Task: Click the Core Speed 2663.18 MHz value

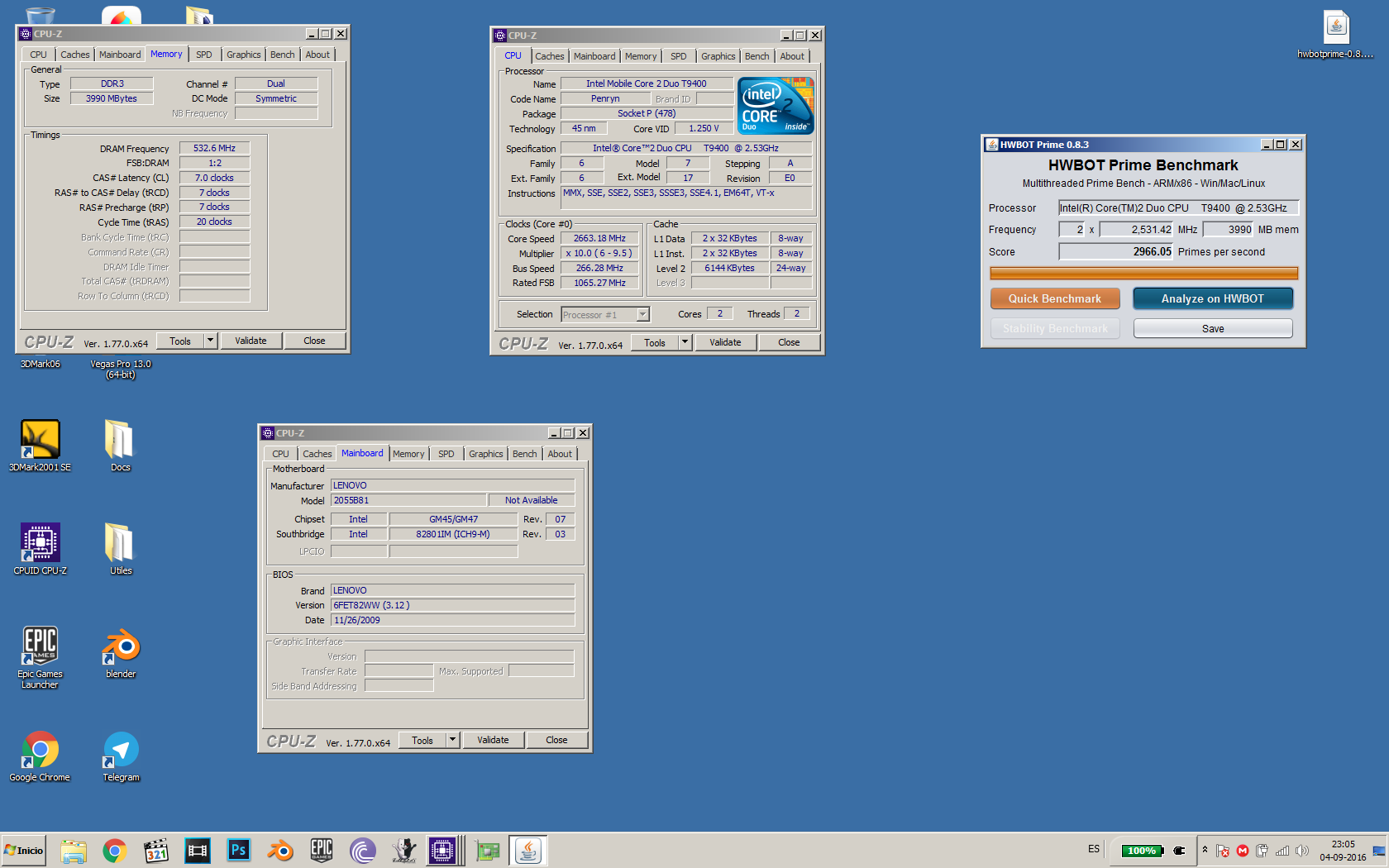Action: point(600,238)
